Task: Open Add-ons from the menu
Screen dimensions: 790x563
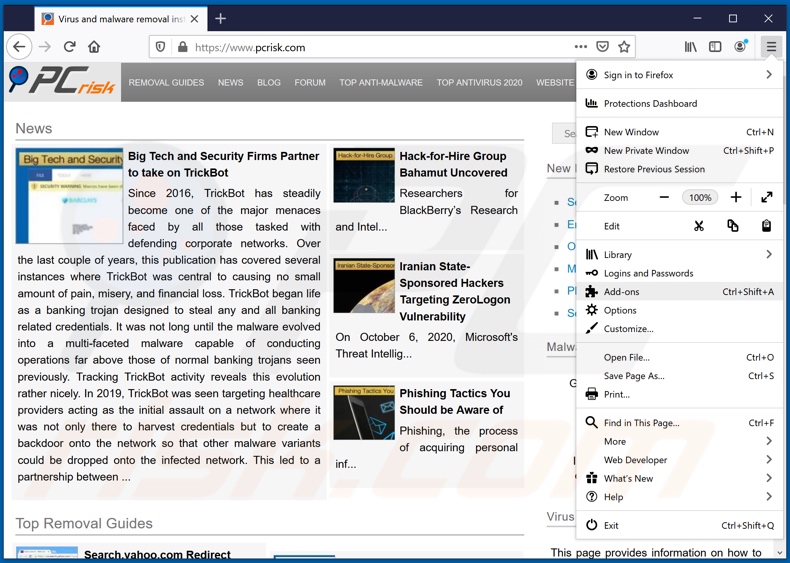Action: click(x=679, y=291)
